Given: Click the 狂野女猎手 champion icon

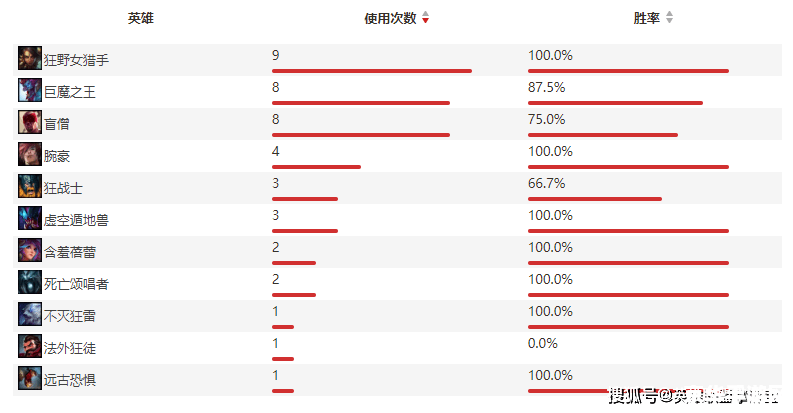Looking at the screenshot, I should click(x=30, y=59).
